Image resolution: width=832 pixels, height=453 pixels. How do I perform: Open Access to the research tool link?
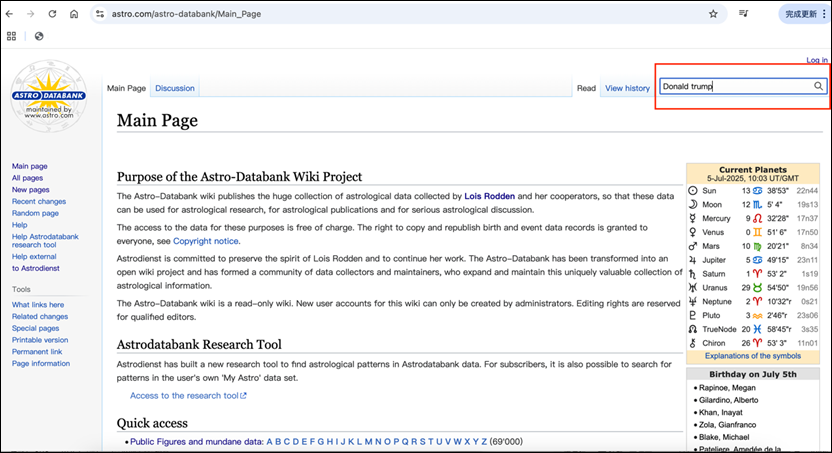[x=188, y=395]
